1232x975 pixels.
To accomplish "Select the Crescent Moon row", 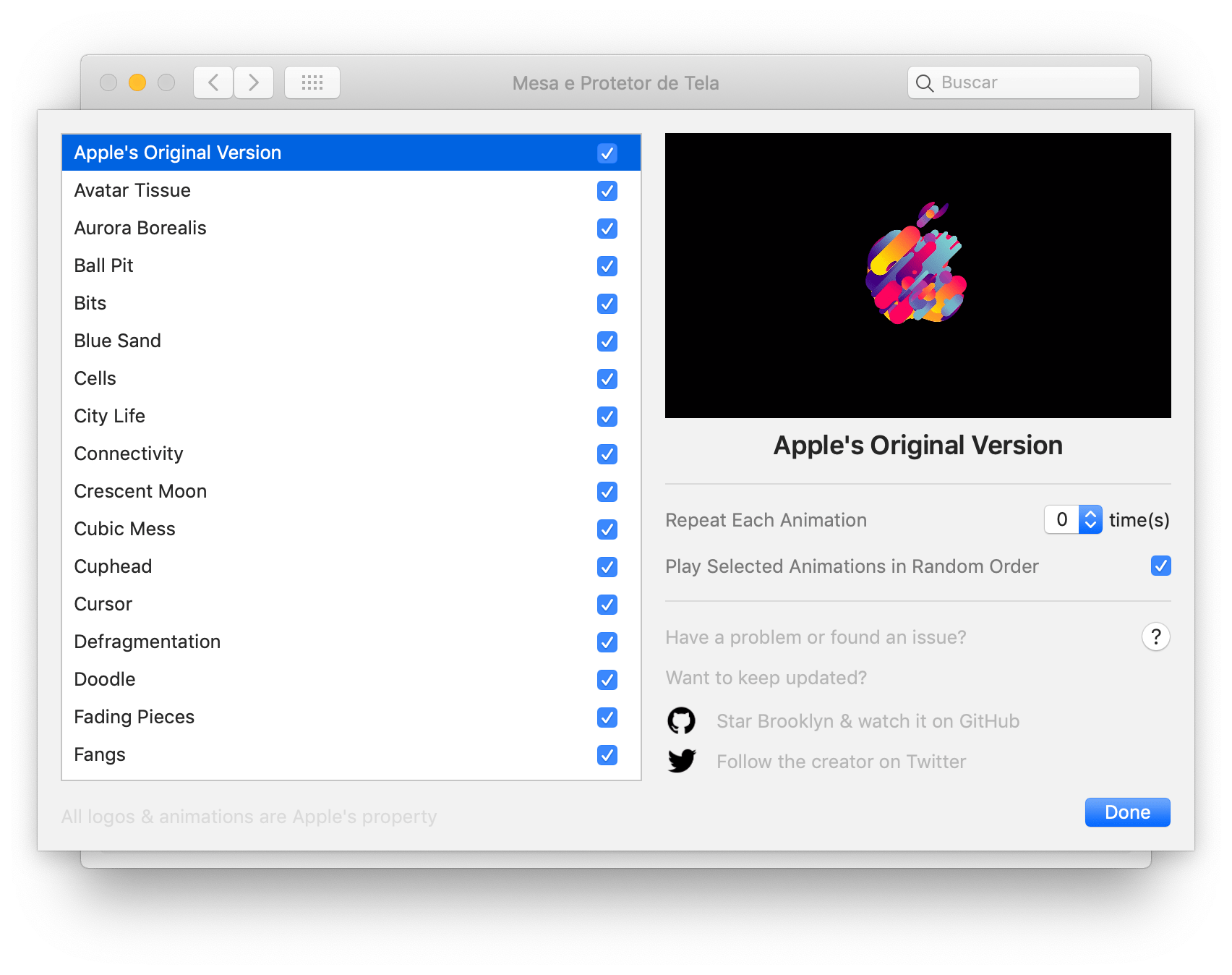I will [x=351, y=491].
